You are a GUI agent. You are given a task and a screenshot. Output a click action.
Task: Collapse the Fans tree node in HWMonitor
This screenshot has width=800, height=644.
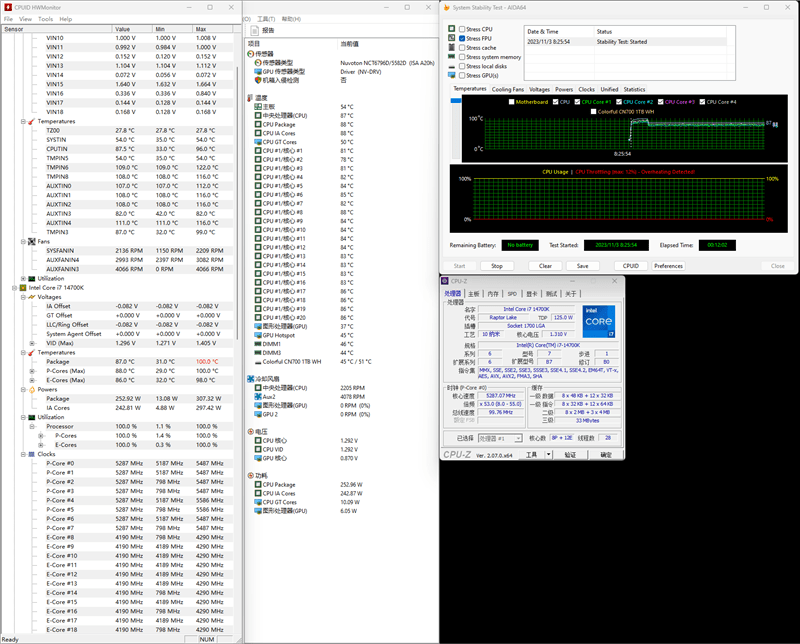[23, 241]
